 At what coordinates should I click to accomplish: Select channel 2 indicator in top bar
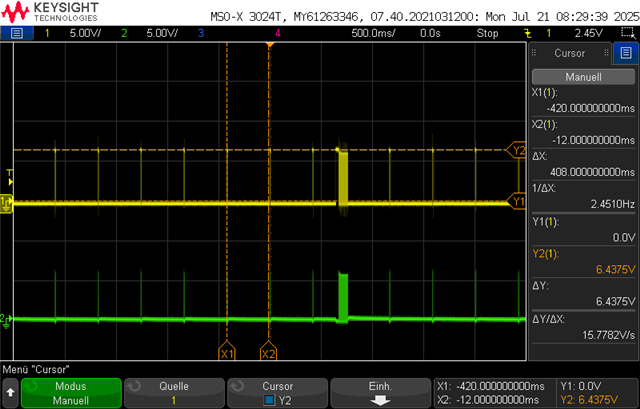124,33
